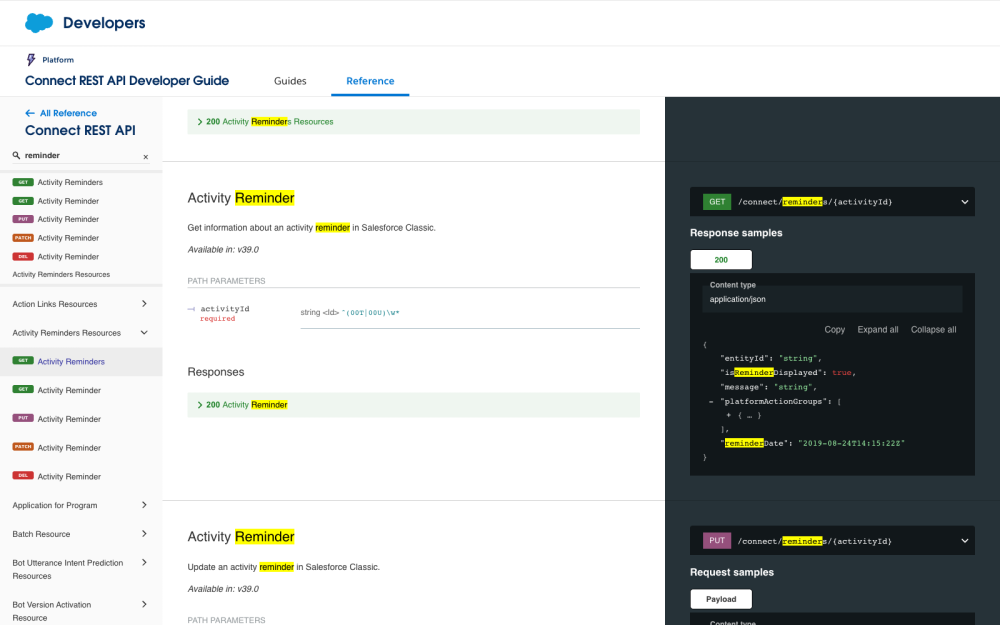Viewport: 1000px width, 625px height.
Task: Select DEL Activity Reminder in nav tree
Action: [80, 476]
